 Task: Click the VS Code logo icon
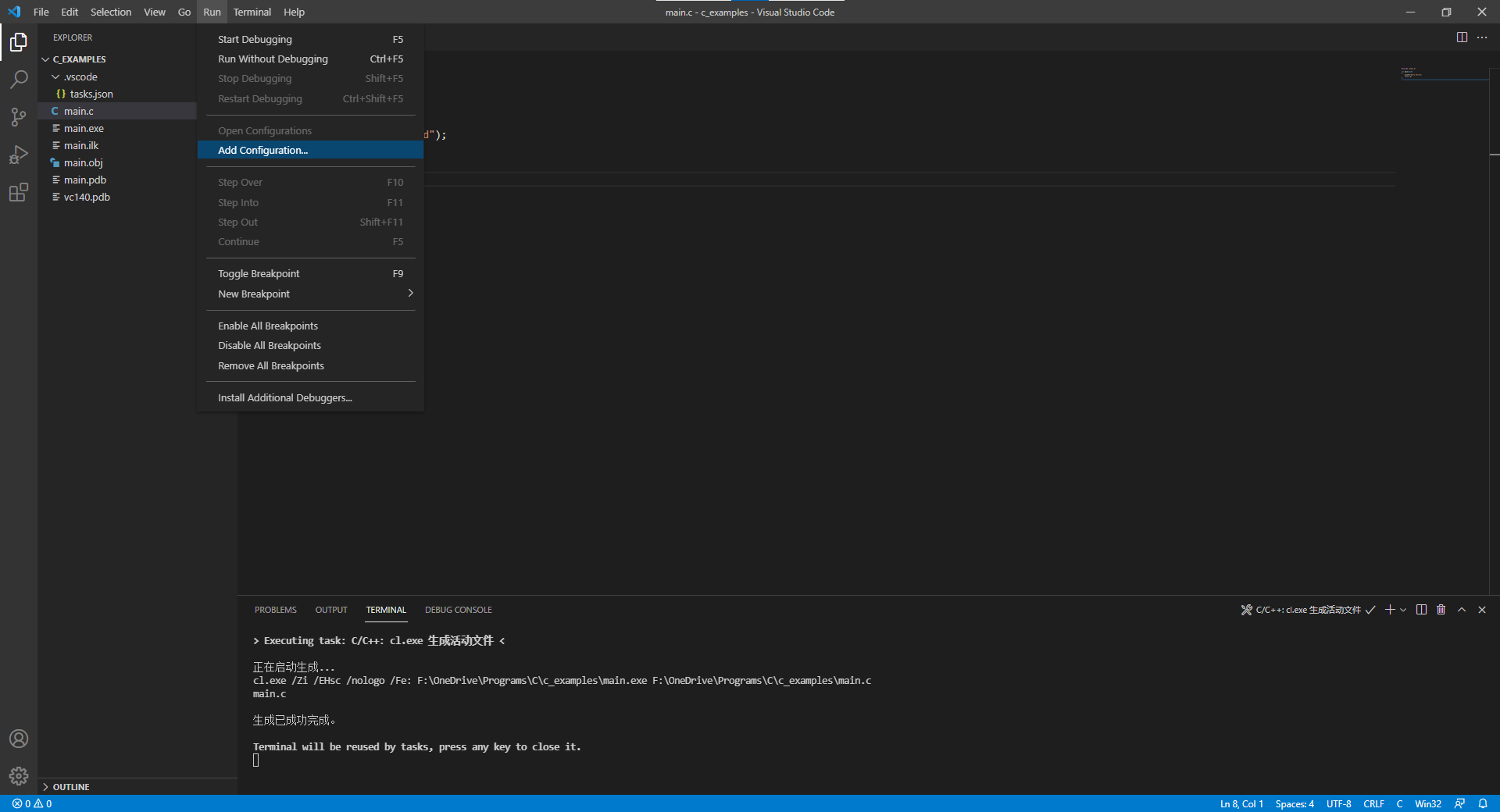(x=14, y=12)
